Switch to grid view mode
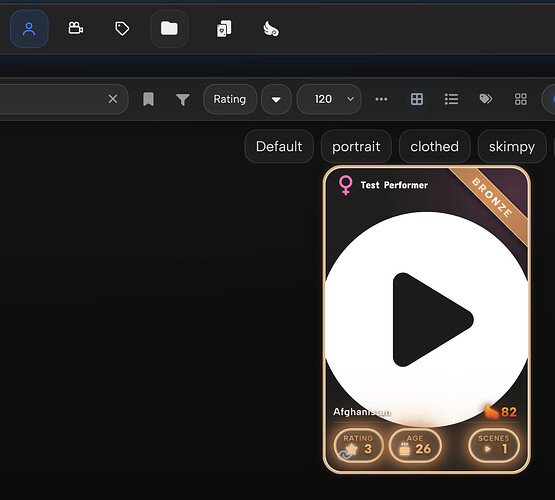 click(417, 99)
